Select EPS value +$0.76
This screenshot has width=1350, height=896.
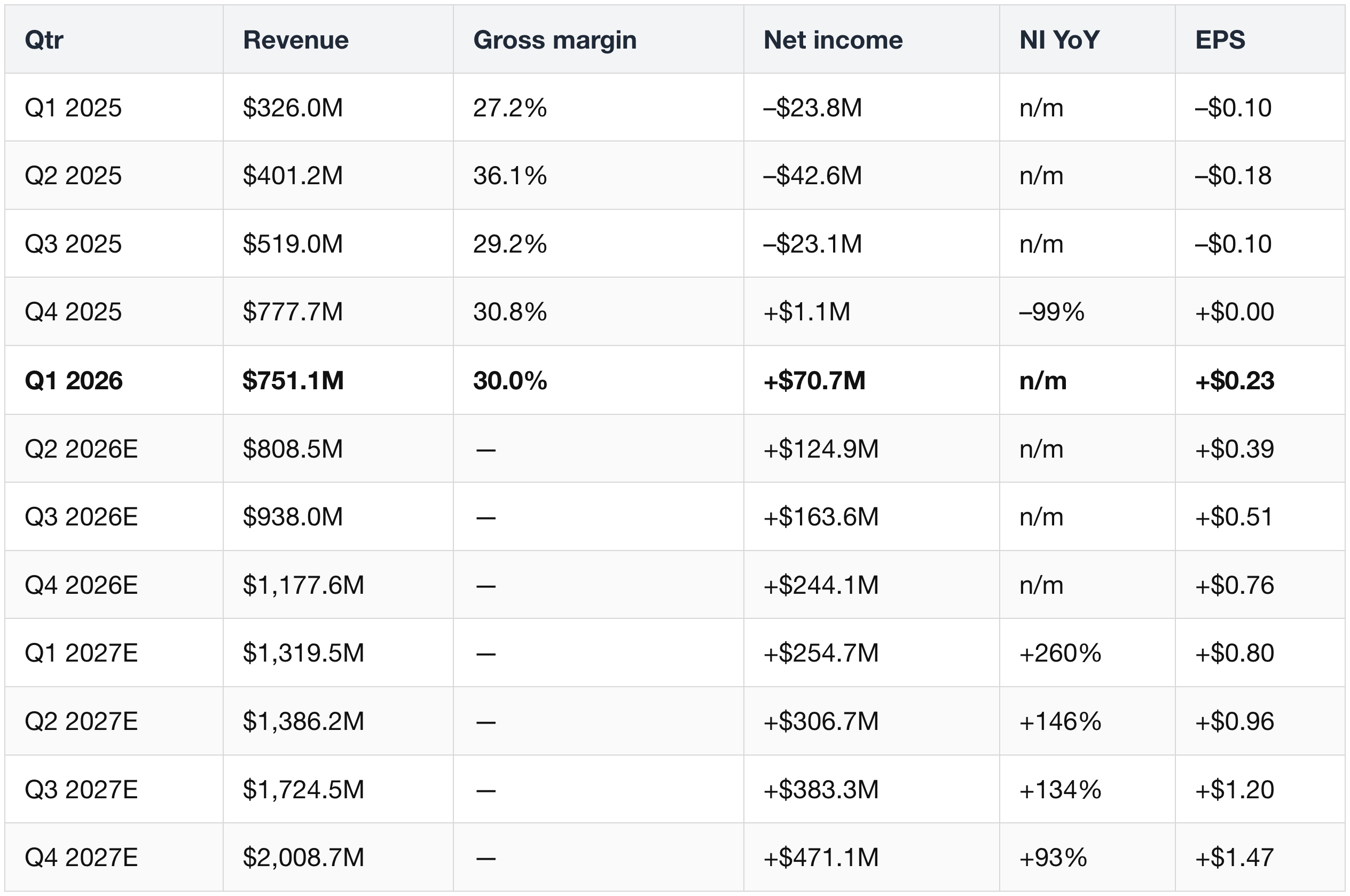[x=1235, y=585]
